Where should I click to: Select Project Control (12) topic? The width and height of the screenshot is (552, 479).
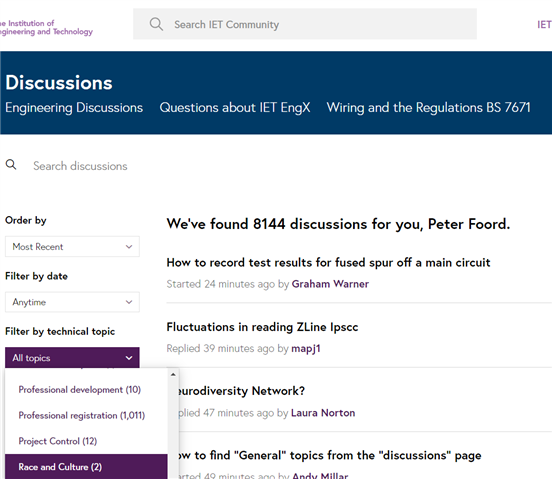tap(58, 441)
